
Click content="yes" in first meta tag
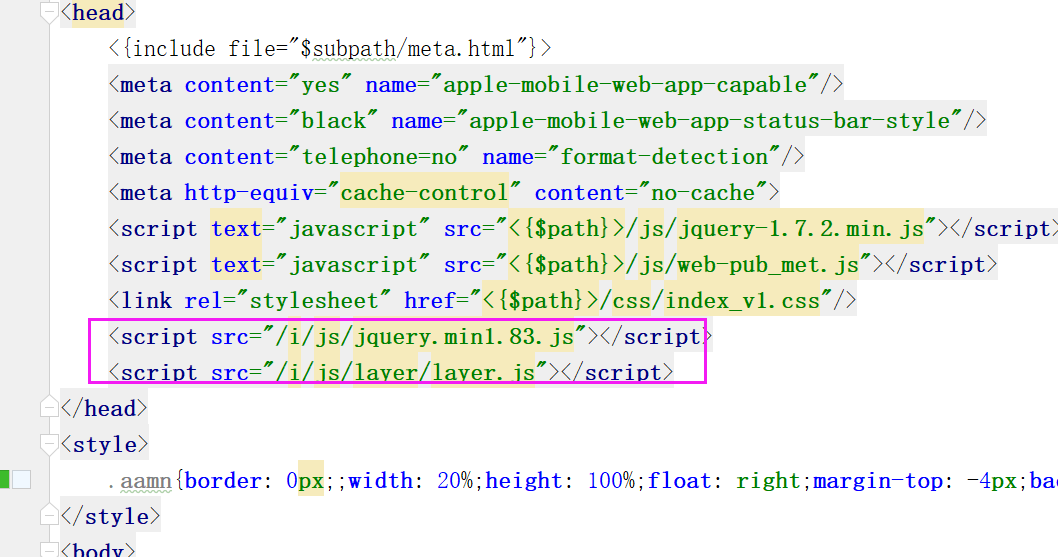tap(269, 85)
